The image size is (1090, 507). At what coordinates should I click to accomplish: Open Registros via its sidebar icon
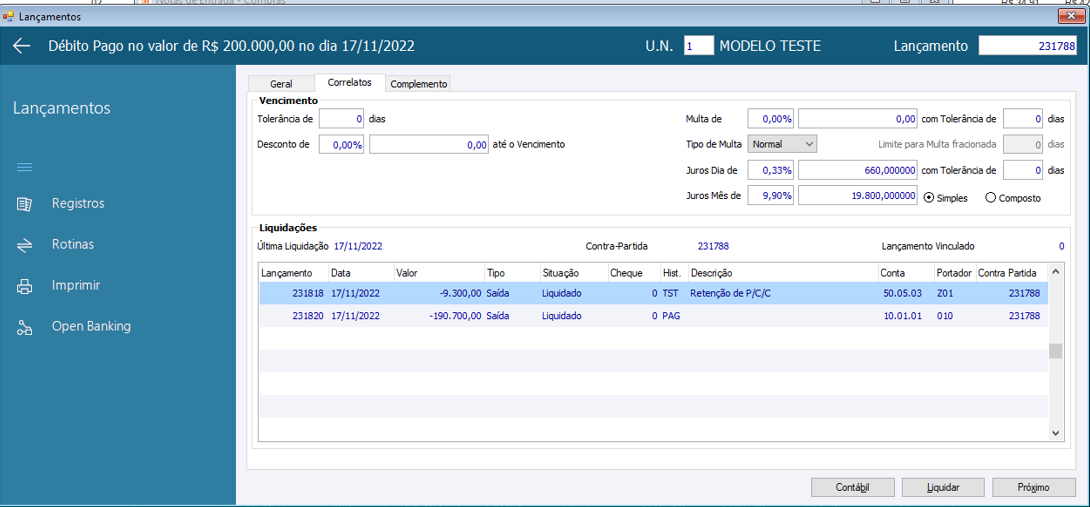pyautogui.click(x=25, y=204)
